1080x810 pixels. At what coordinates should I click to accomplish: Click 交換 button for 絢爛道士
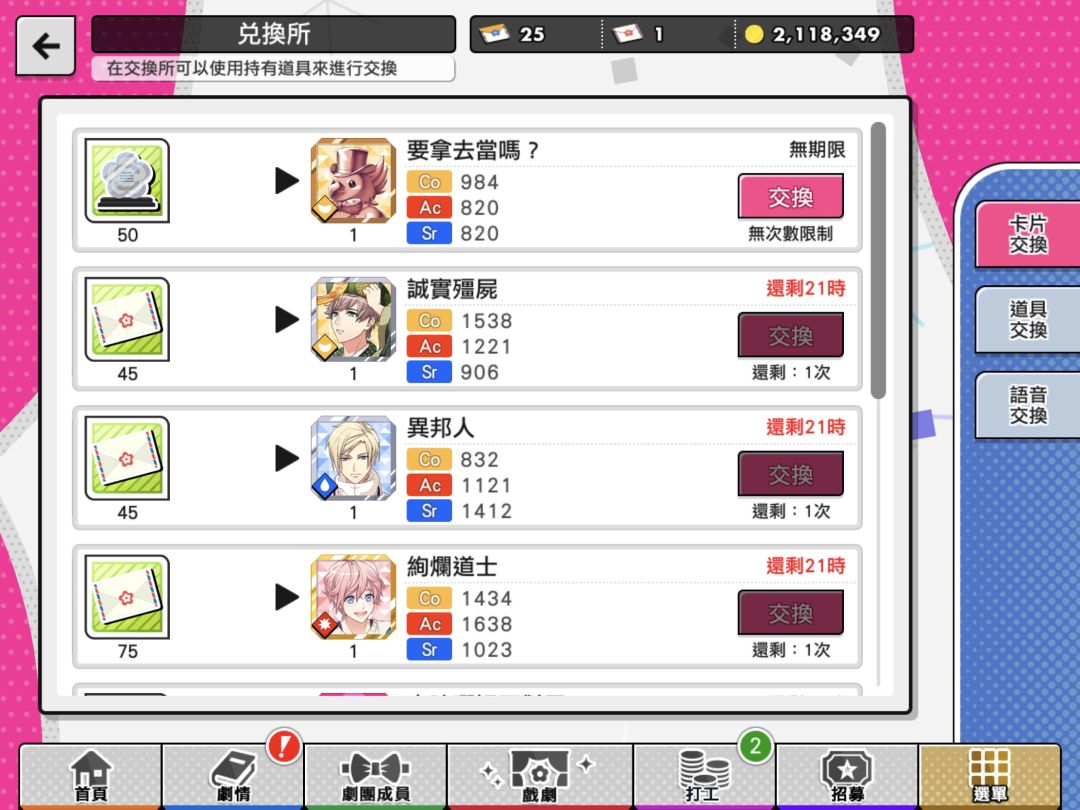pos(791,613)
